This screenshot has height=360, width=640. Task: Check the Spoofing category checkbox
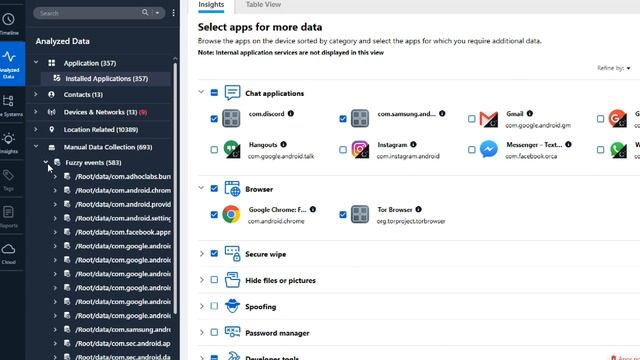click(x=214, y=306)
